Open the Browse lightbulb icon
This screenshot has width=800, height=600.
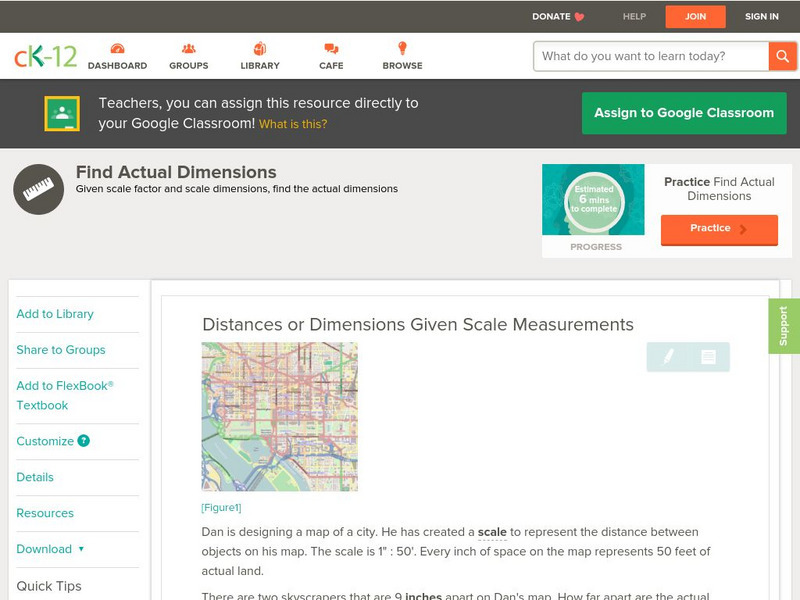point(402,50)
